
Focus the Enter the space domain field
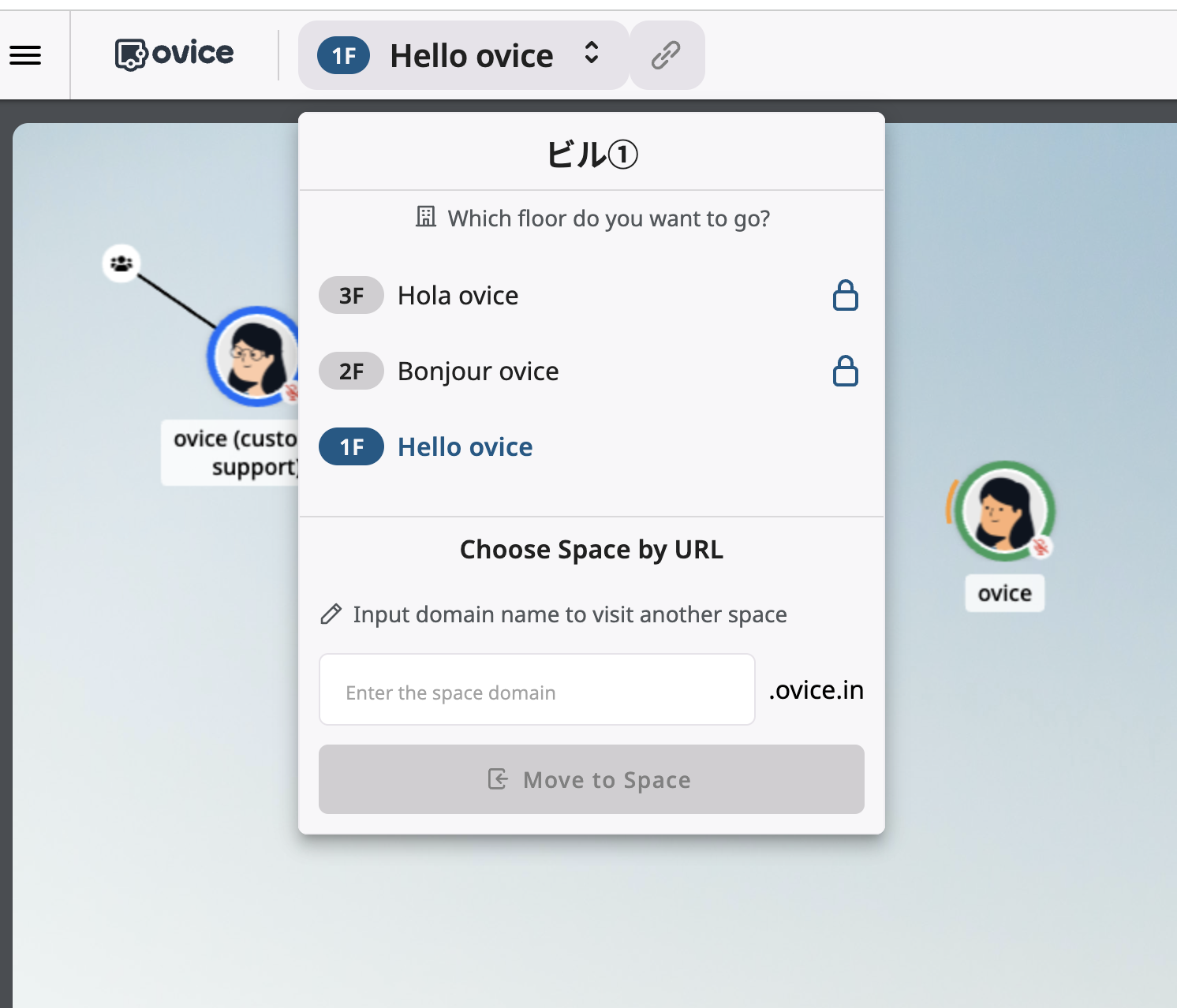pos(537,689)
